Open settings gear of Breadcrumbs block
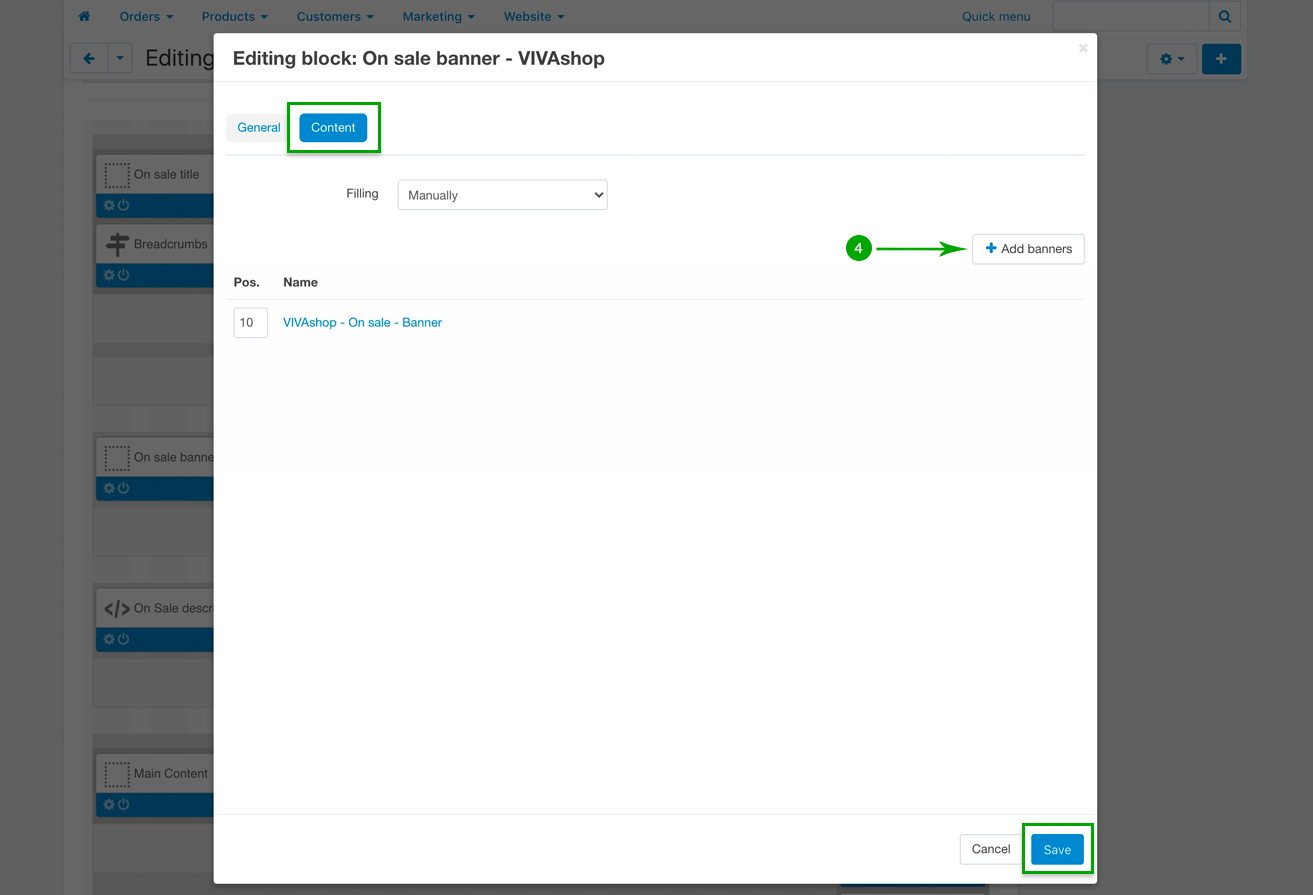The height and width of the screenshot is (895, 1313). tap(109, 275)
